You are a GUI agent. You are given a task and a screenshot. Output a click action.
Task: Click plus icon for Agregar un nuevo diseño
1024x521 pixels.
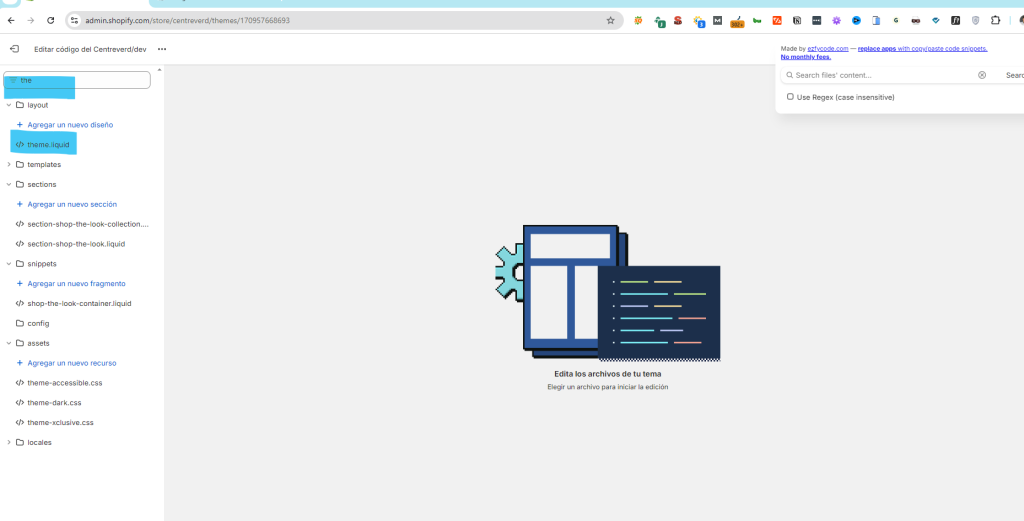click(x=20, y=125)
